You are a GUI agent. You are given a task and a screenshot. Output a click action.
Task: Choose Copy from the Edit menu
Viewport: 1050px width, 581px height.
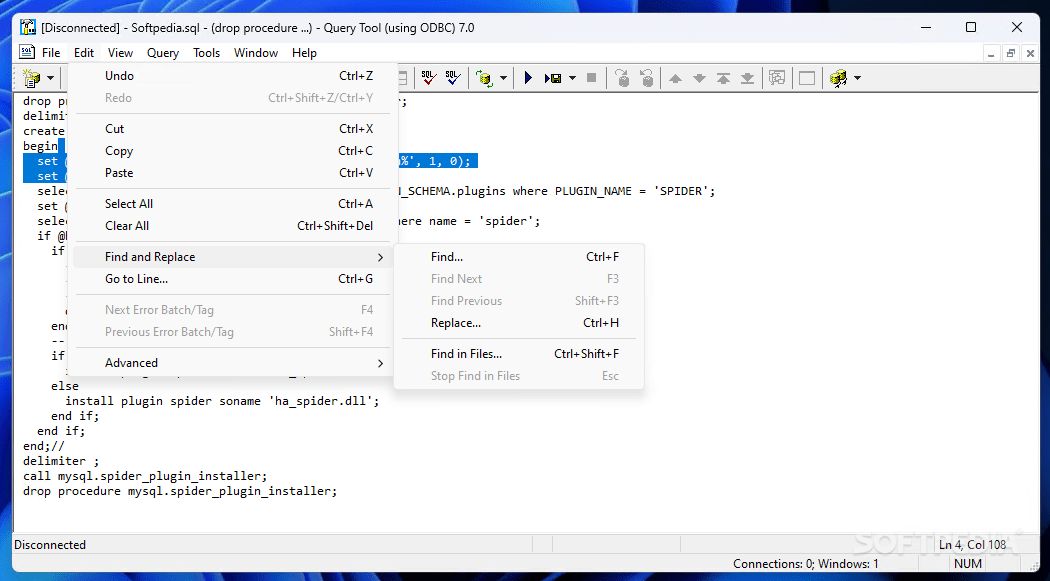[x=232, y=151]
